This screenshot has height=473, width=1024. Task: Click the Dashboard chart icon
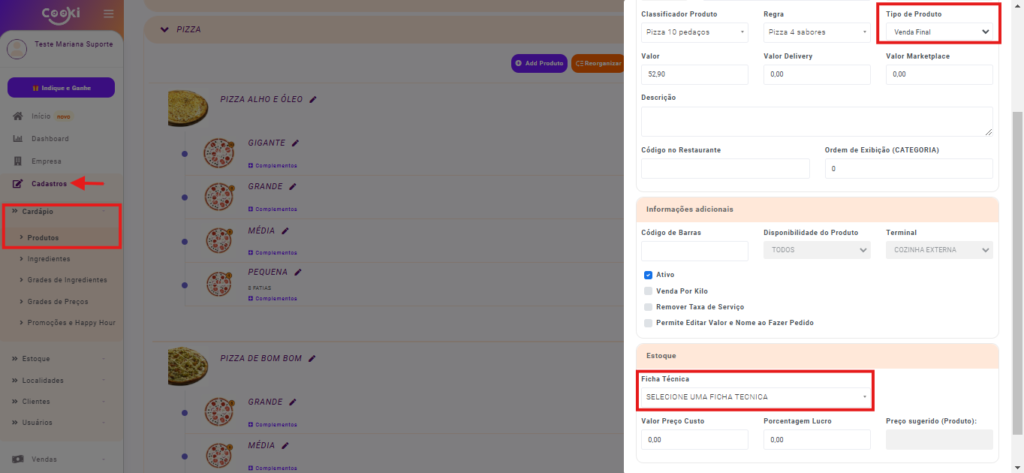point(17,139)
